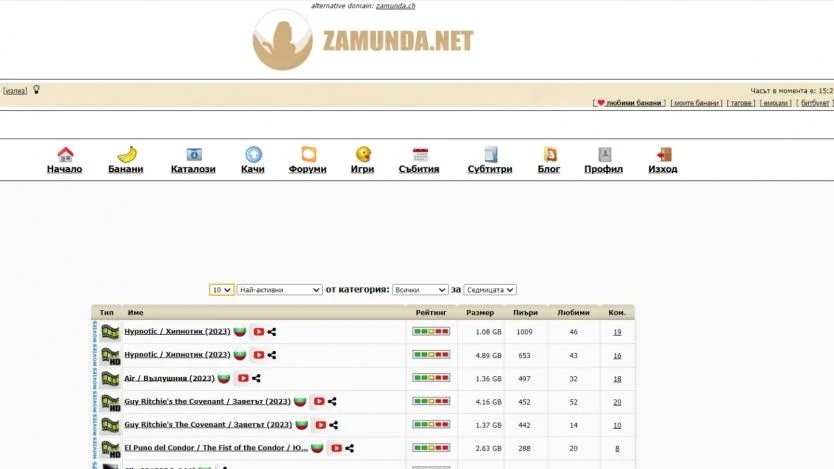Viewport: 834px width, 469px height.
Task: Click the Пиъри column header
Action: (x=525, y=313)
